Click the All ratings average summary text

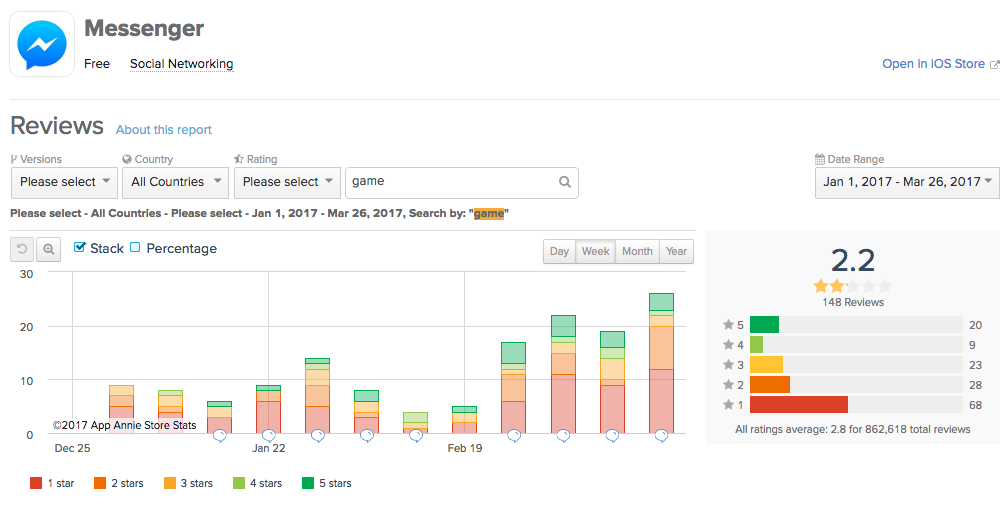click(x=853, y=429)
